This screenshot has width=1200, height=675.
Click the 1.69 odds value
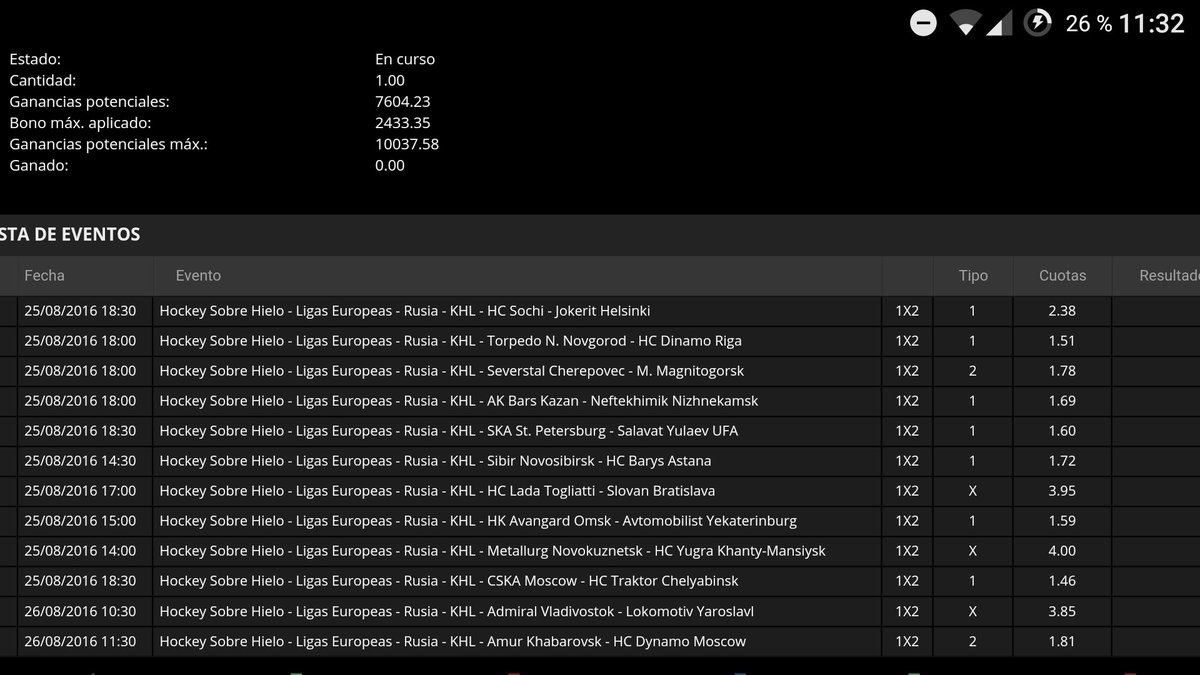[x=1062, y=401]
